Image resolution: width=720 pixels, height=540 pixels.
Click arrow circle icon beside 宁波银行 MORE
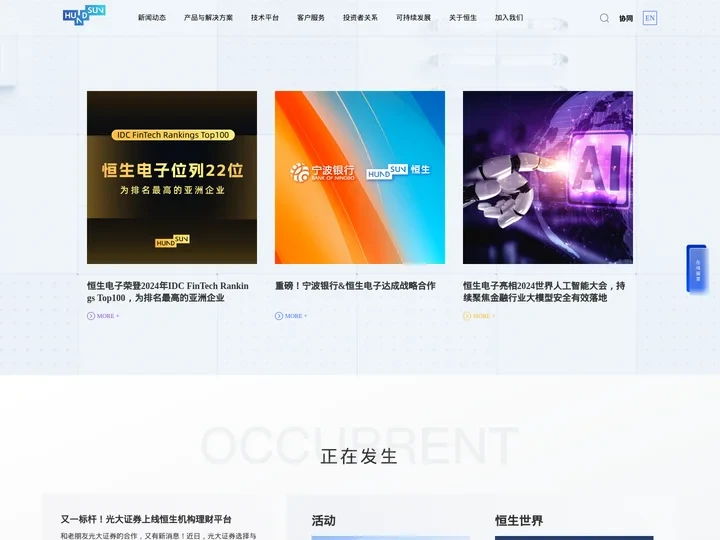(x=279, y=316)
